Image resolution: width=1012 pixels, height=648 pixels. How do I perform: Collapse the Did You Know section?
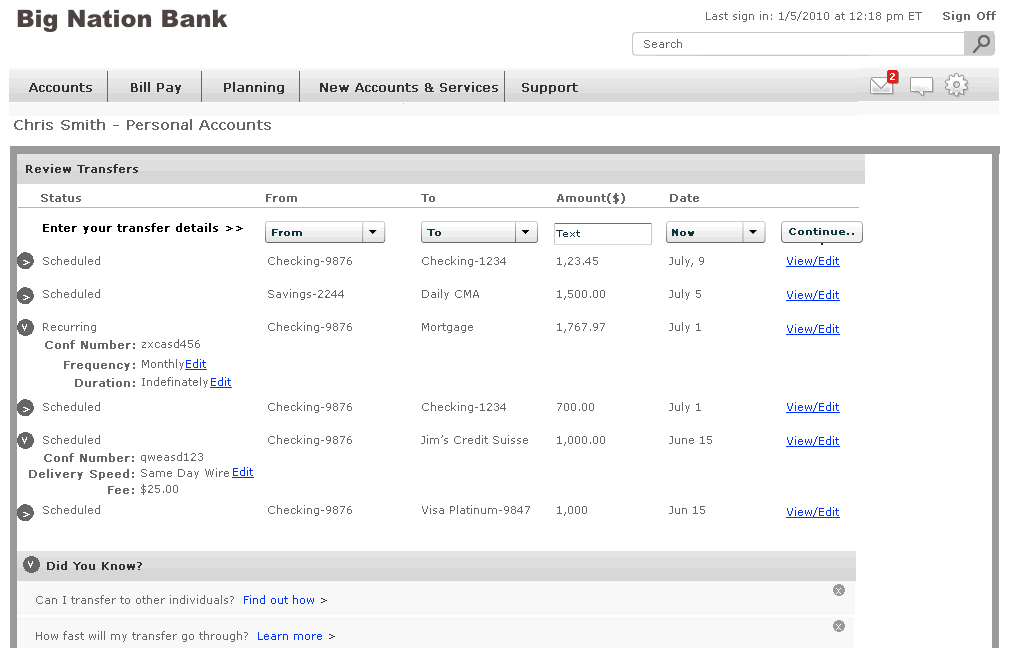(31, 565)
